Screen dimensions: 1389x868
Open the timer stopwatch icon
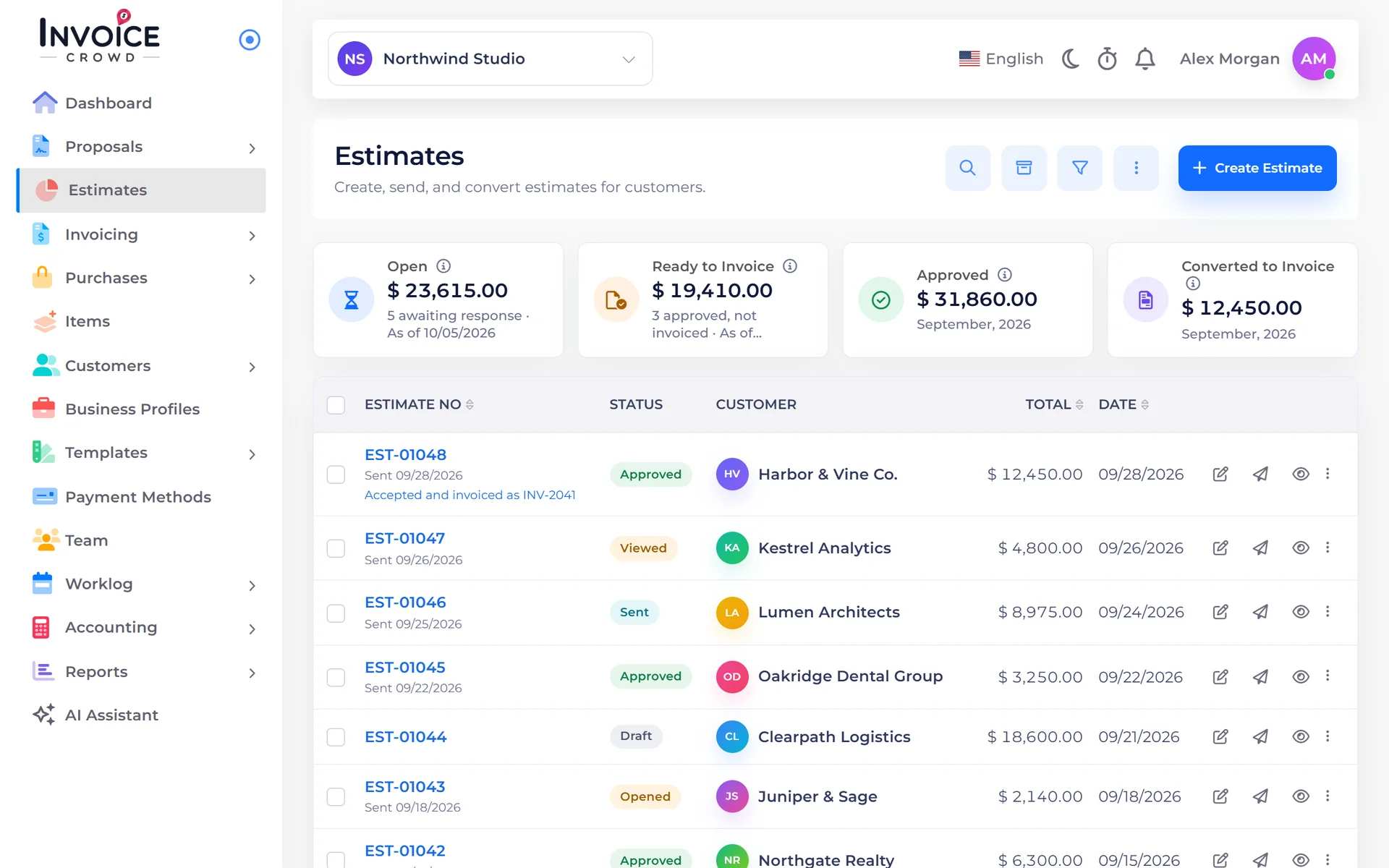click(x=1107, y=59)
